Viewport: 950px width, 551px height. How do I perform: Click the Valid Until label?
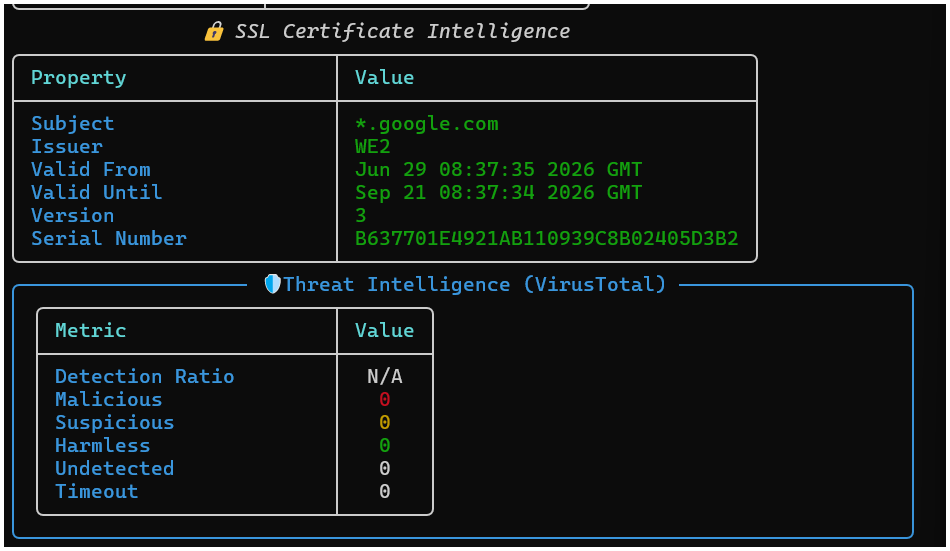pos(96,192)
